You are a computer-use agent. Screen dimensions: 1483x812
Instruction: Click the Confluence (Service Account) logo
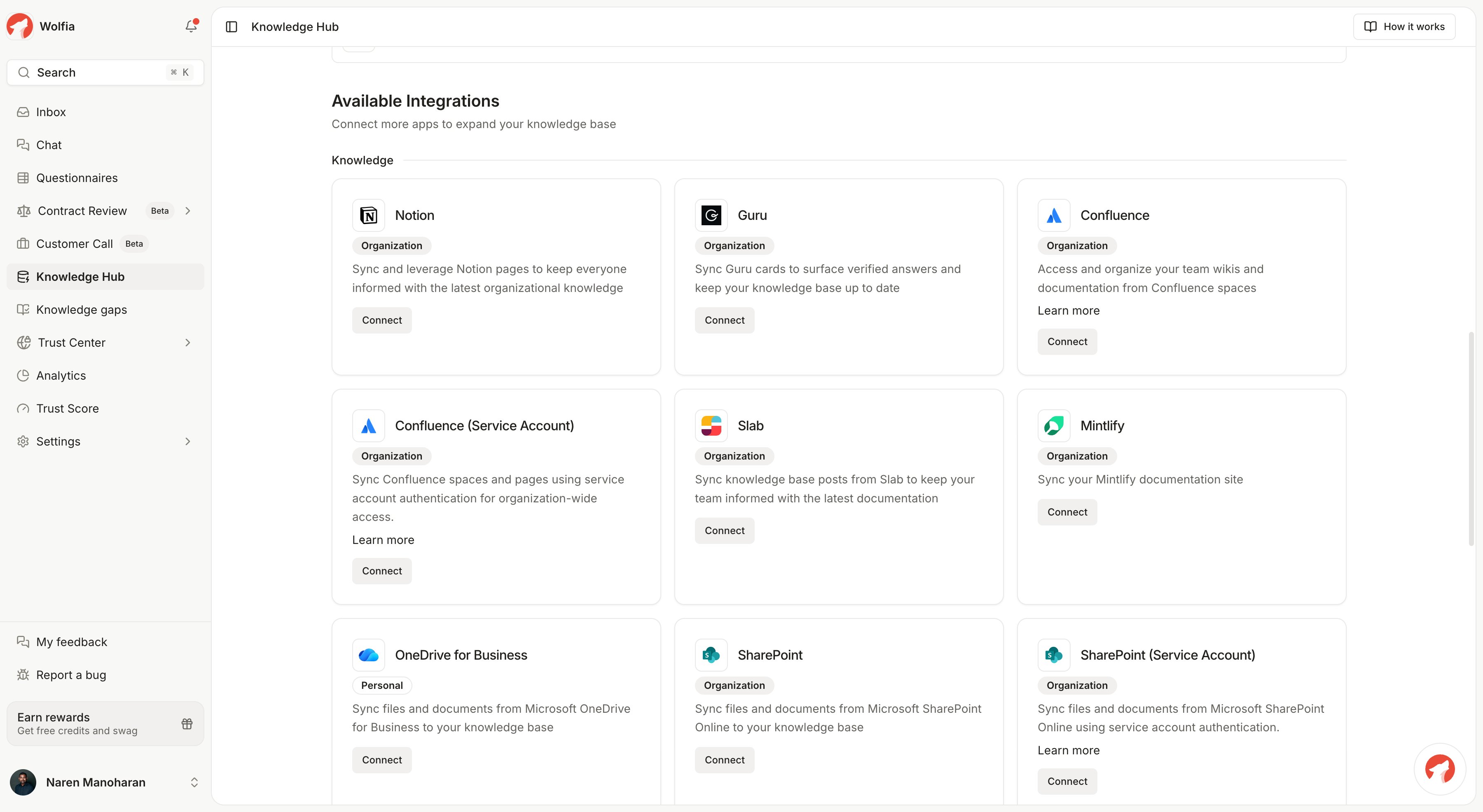click(368, 426)
